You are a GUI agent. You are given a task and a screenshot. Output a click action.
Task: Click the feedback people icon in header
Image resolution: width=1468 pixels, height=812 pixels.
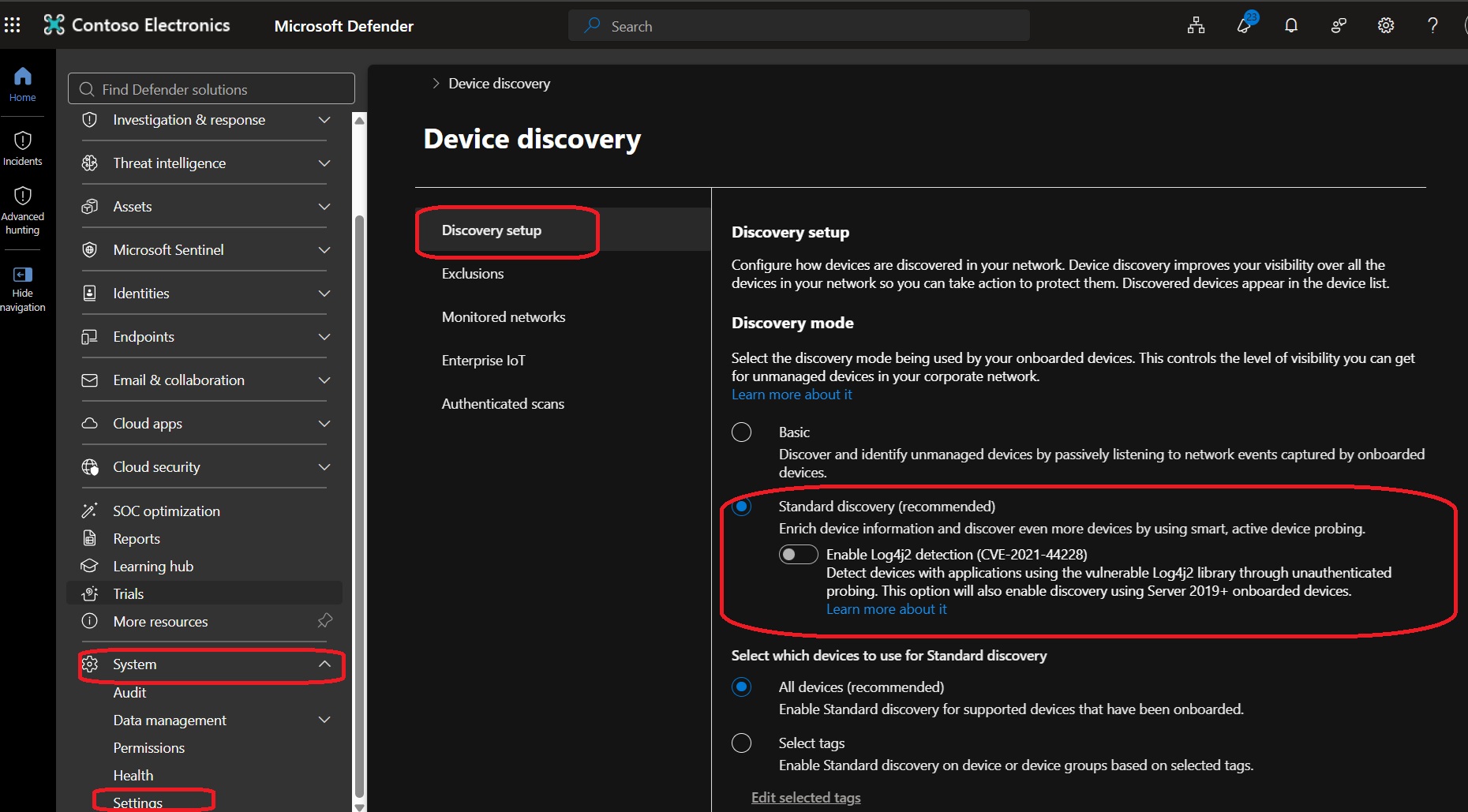(1339, 25)
